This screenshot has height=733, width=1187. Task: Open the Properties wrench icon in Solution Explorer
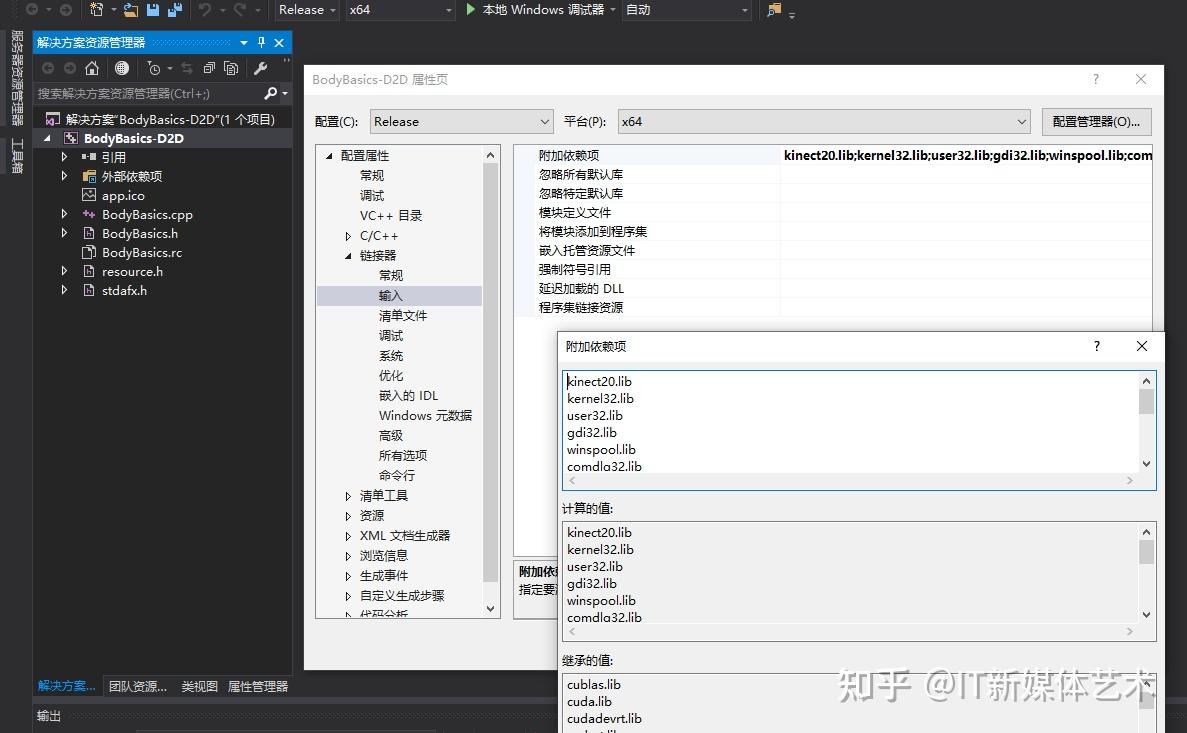(262, 68)
